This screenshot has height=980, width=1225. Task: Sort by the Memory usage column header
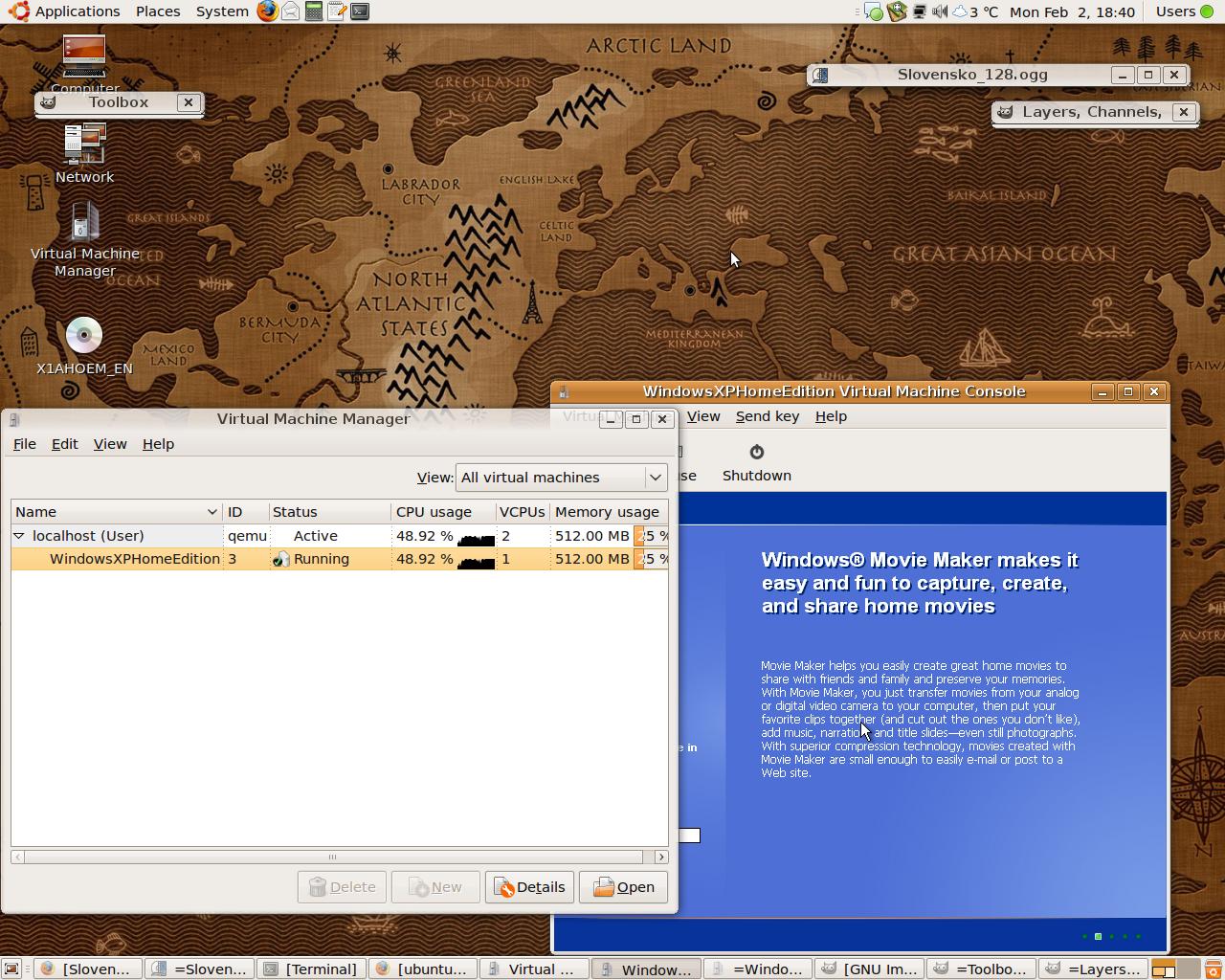(609, 512)
